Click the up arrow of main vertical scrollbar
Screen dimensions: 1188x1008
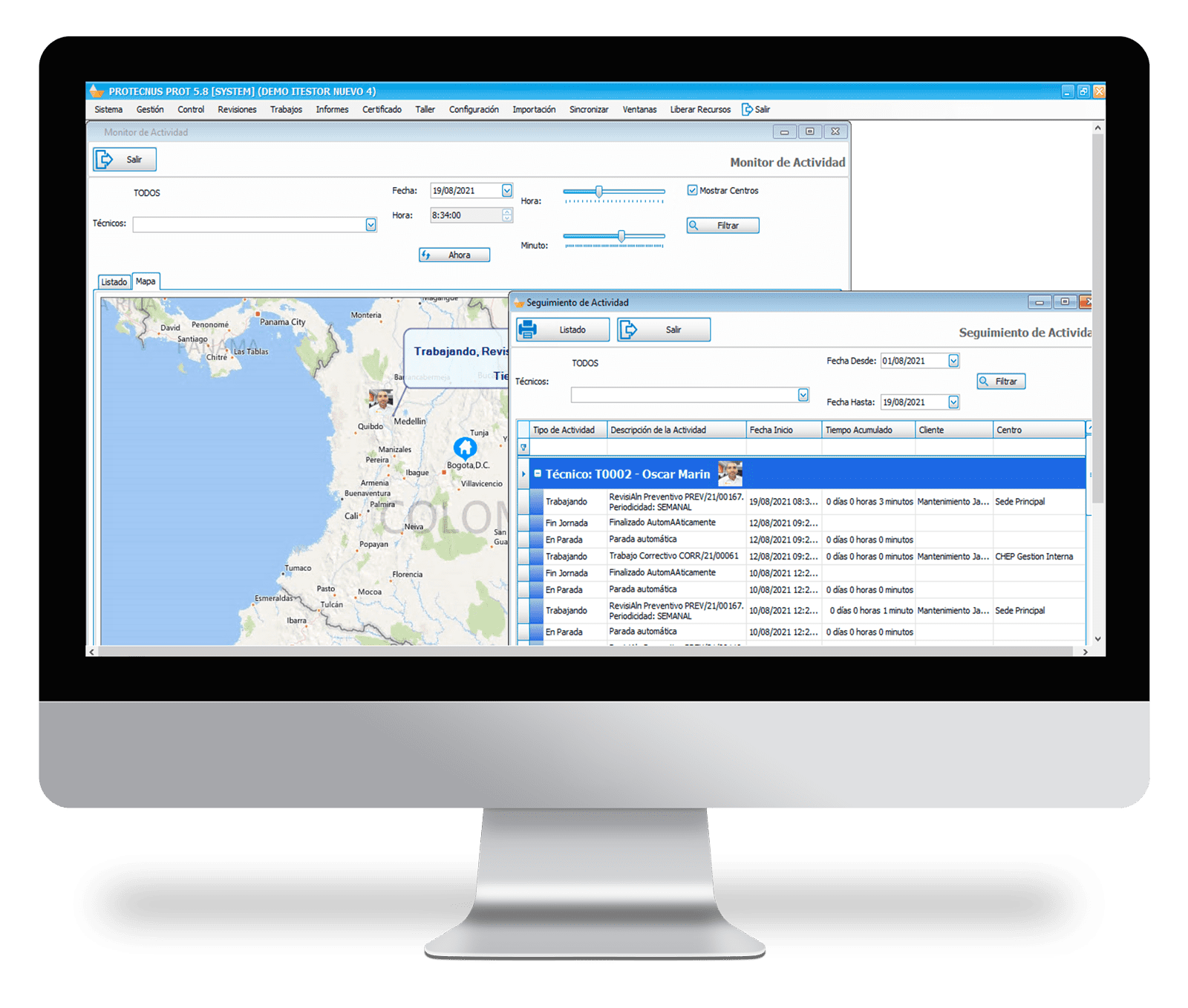[x=1097, y=128]
